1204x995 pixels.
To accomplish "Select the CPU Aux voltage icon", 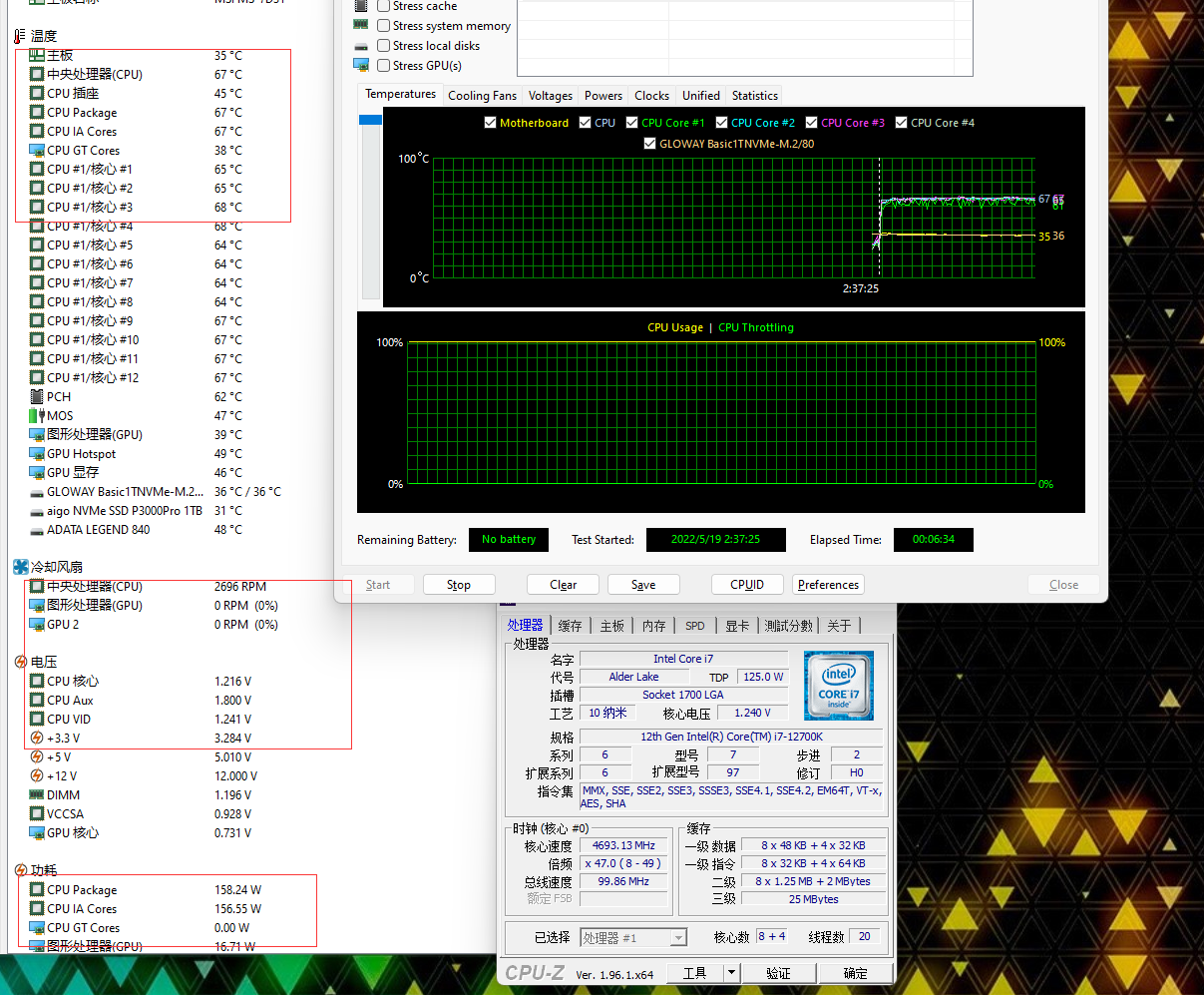I will tap(37, 700).
